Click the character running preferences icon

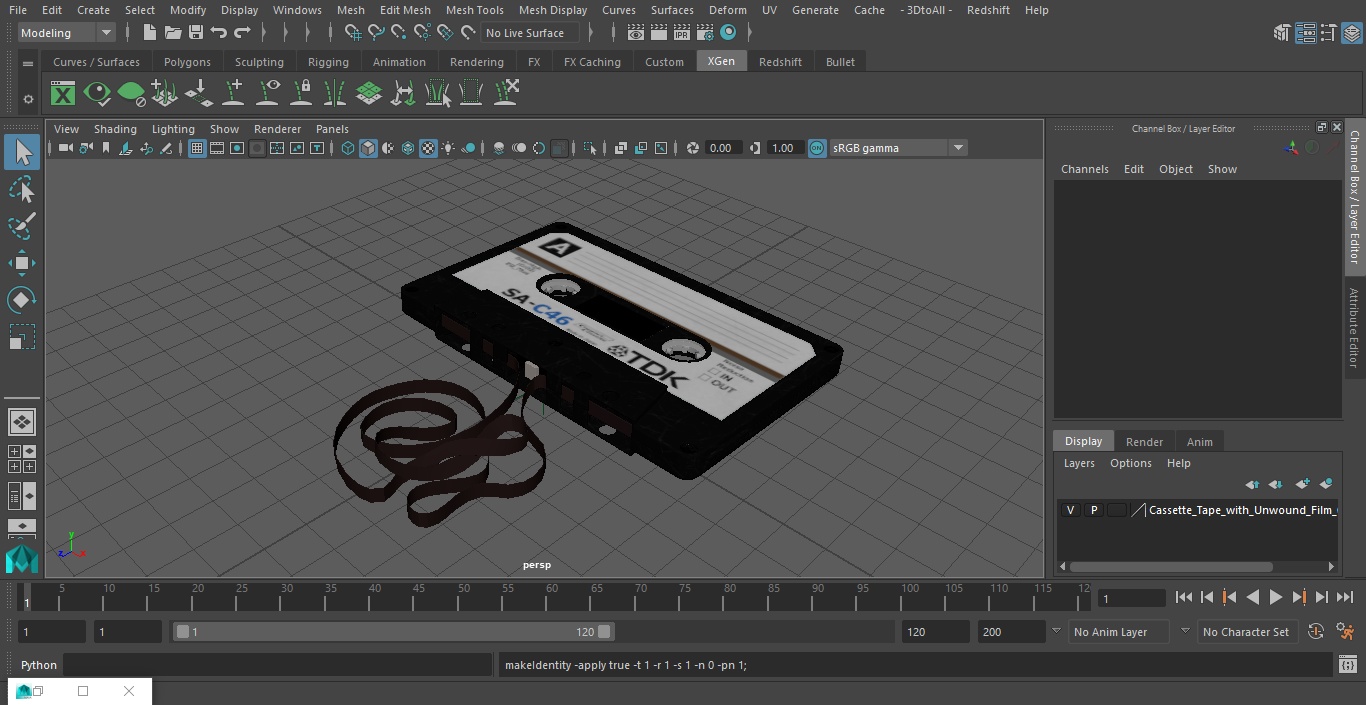[x=1346, y=632]
